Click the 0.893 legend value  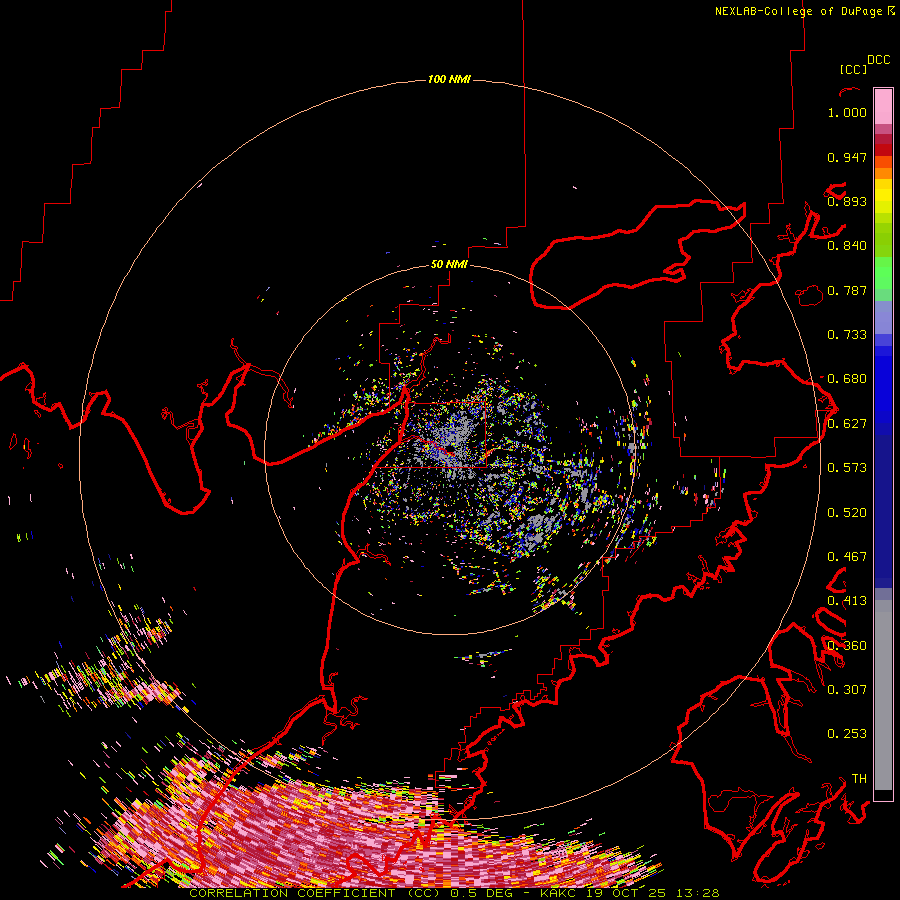point(847,201)
